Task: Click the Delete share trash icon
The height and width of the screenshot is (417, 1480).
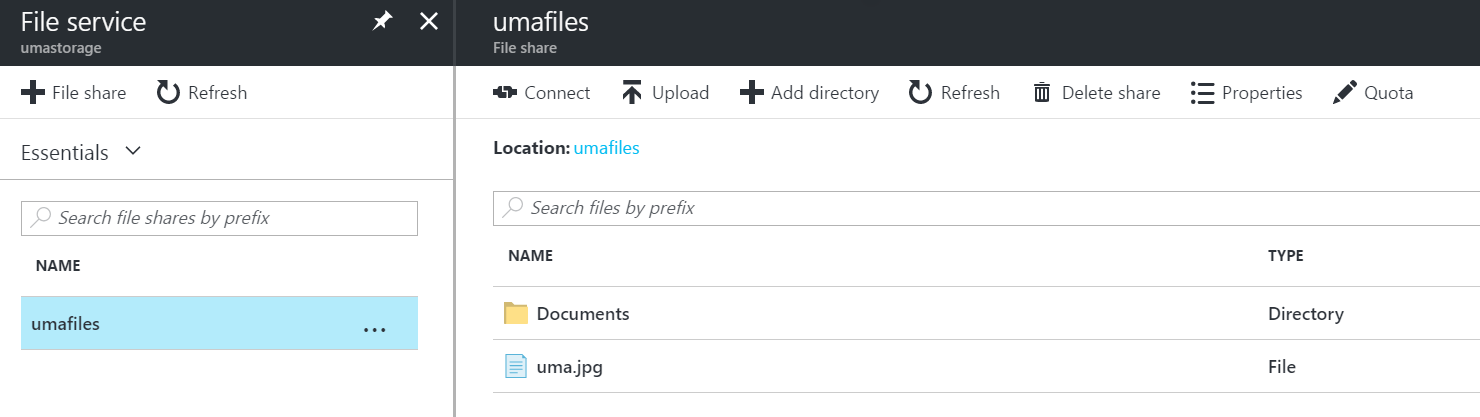Action: point(1042,93)
